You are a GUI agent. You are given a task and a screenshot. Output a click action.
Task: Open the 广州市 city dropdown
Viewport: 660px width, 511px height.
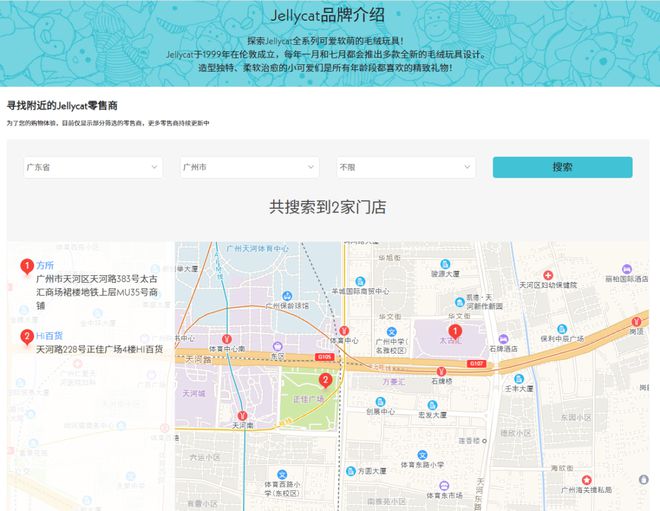coord(250,167)
